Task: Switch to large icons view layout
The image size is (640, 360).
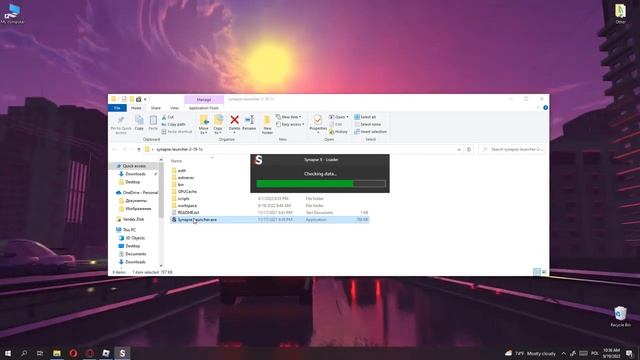Action: pyautogui.click(x=544, y=272)
